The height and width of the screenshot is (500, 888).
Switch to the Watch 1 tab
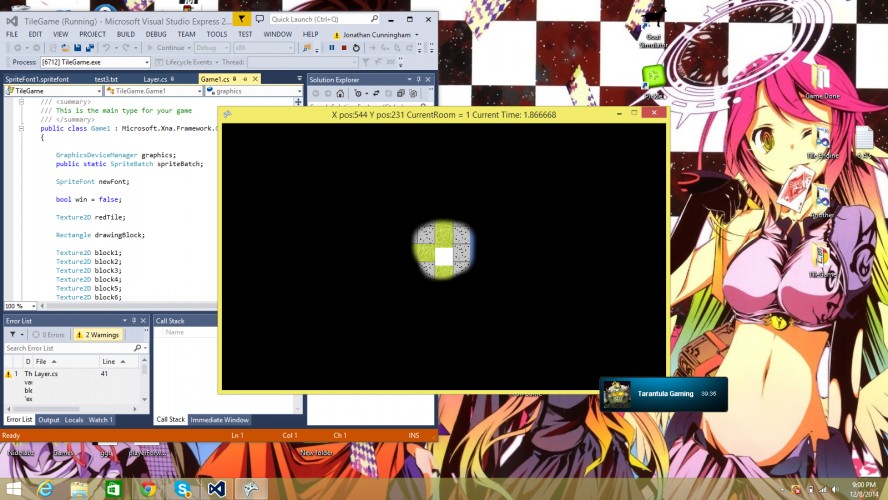100,420
